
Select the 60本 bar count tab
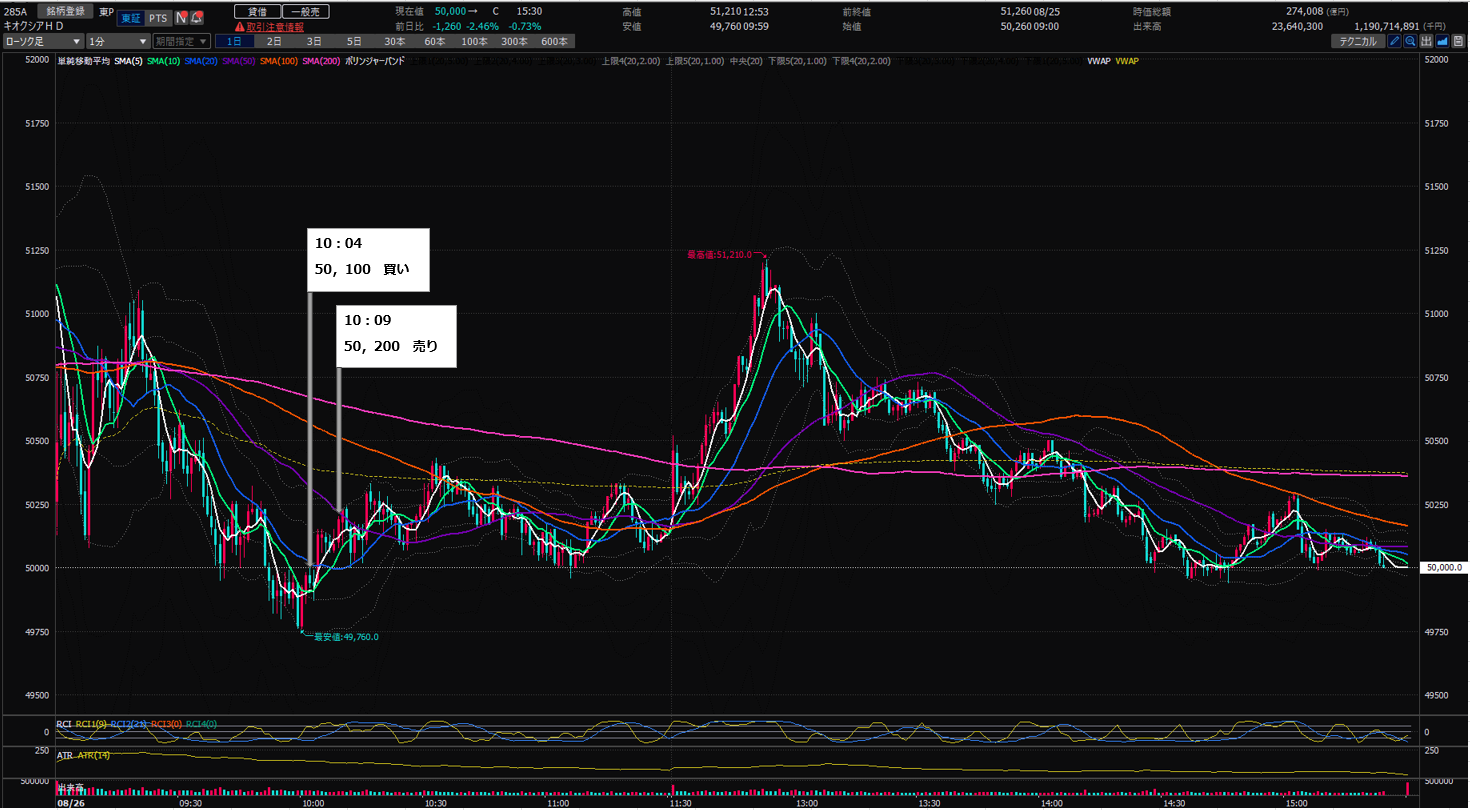click(434, 42)
